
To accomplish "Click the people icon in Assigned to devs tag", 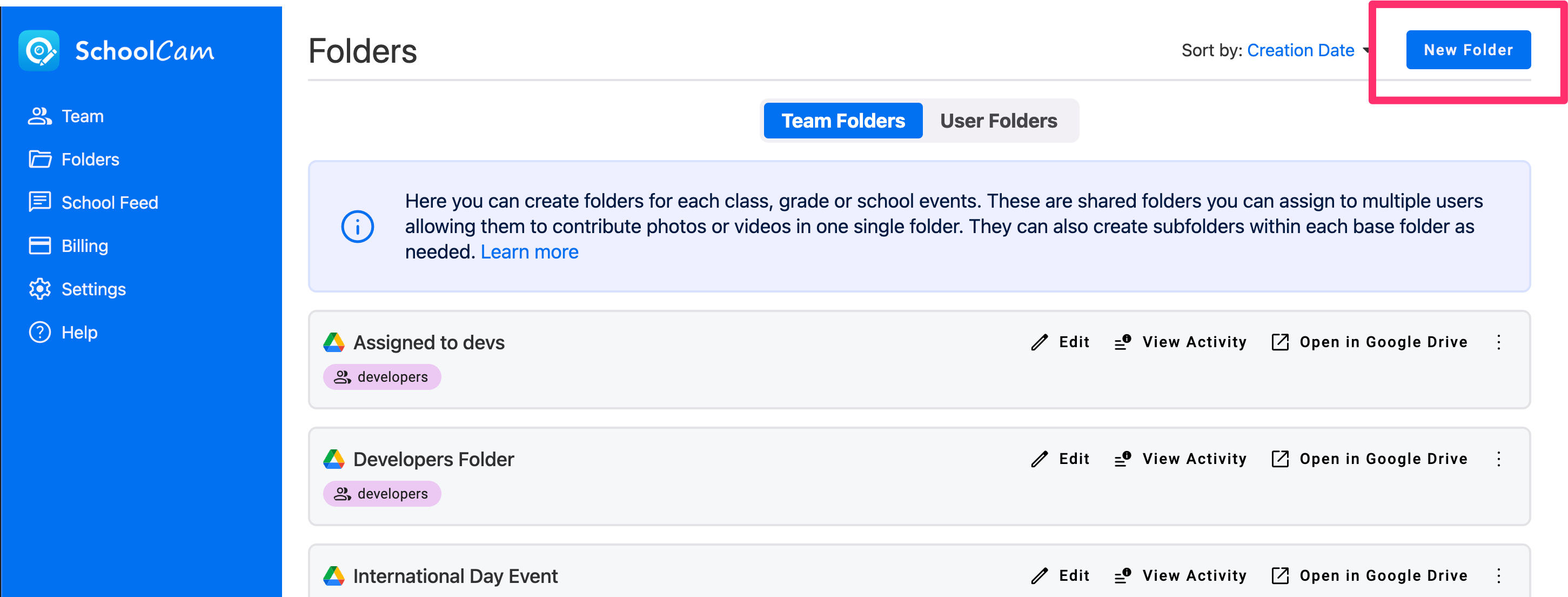I will click(343, 377).
